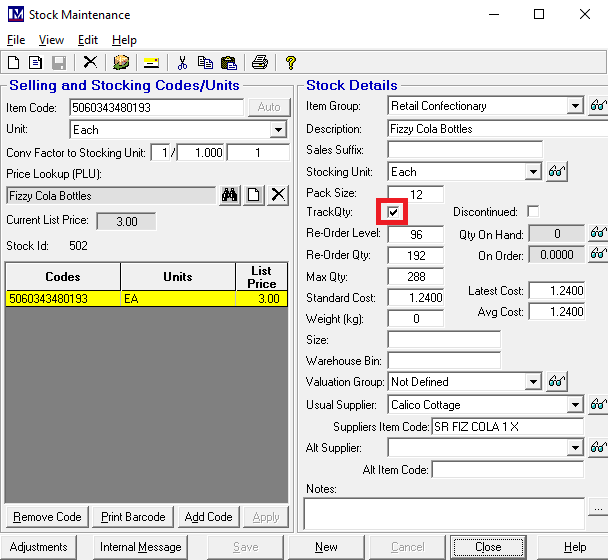Look up Item Group with its binoculars icon
608x560 pixels.
(x=598, y=106)
